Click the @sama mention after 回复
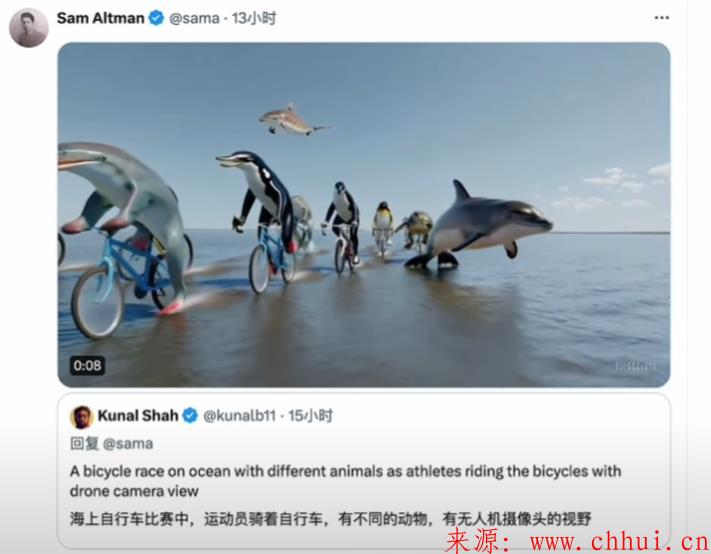711x554 pixels. tap(128, 443)
